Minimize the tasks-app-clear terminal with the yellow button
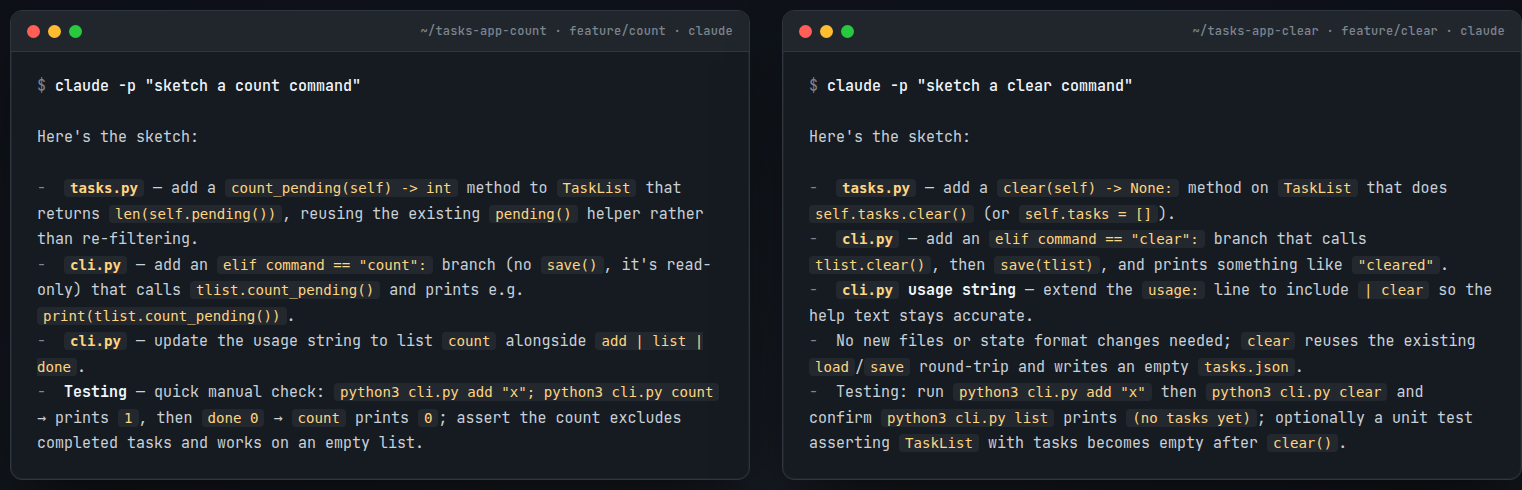 [x=826, y=31]
